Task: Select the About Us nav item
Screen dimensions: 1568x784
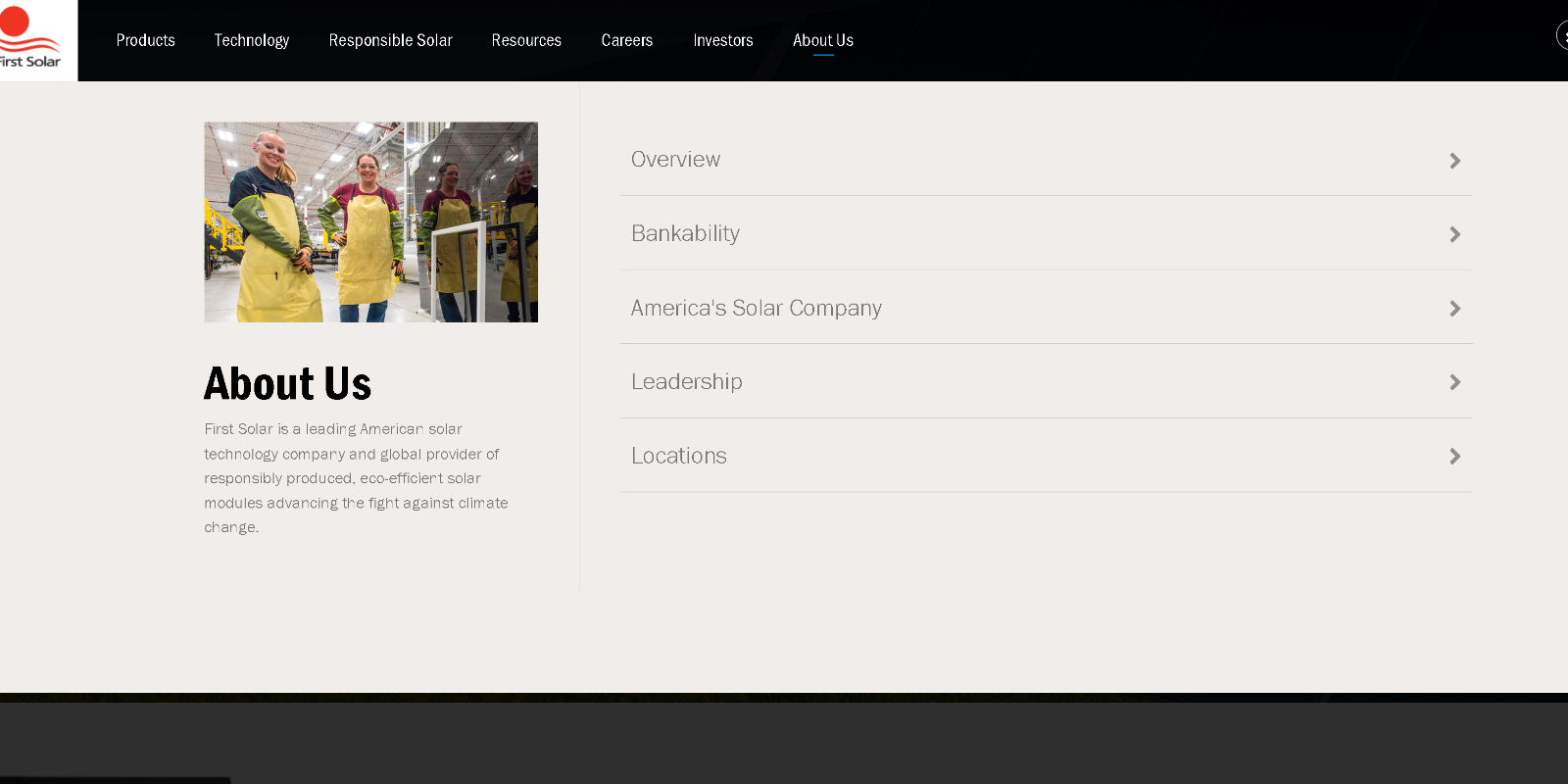Action: pos(823,40)
